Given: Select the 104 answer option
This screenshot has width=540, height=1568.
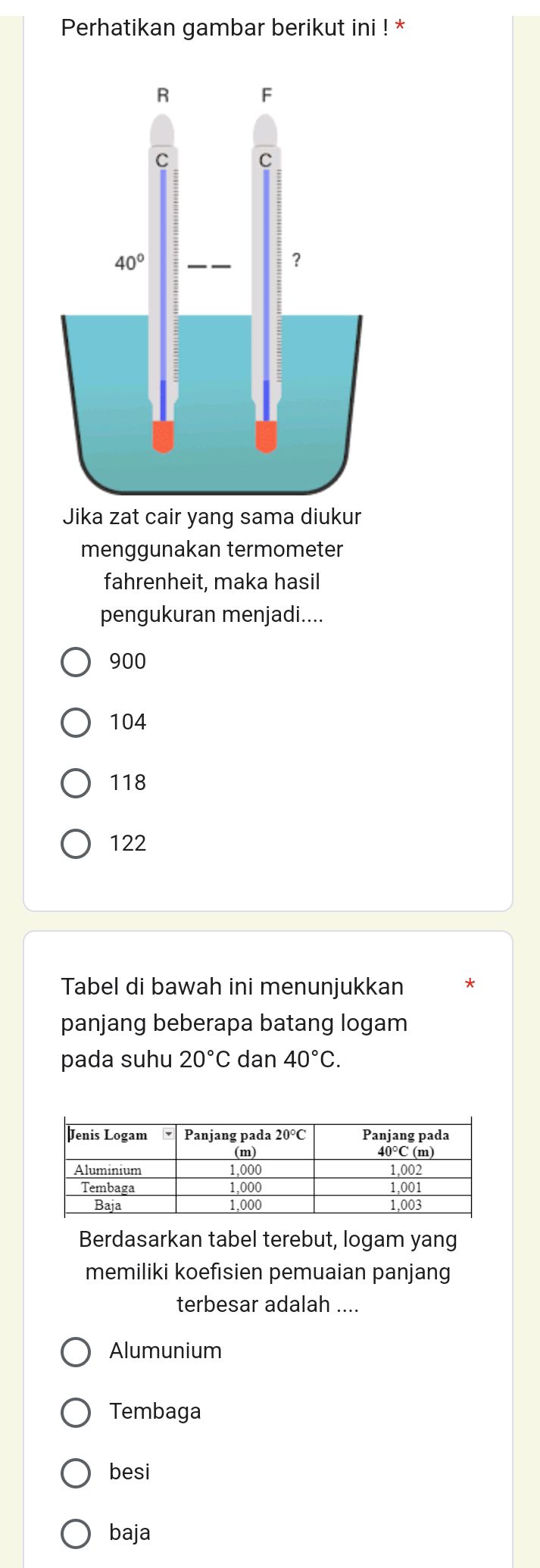Looking at the screenshot, I should (76, 721).
